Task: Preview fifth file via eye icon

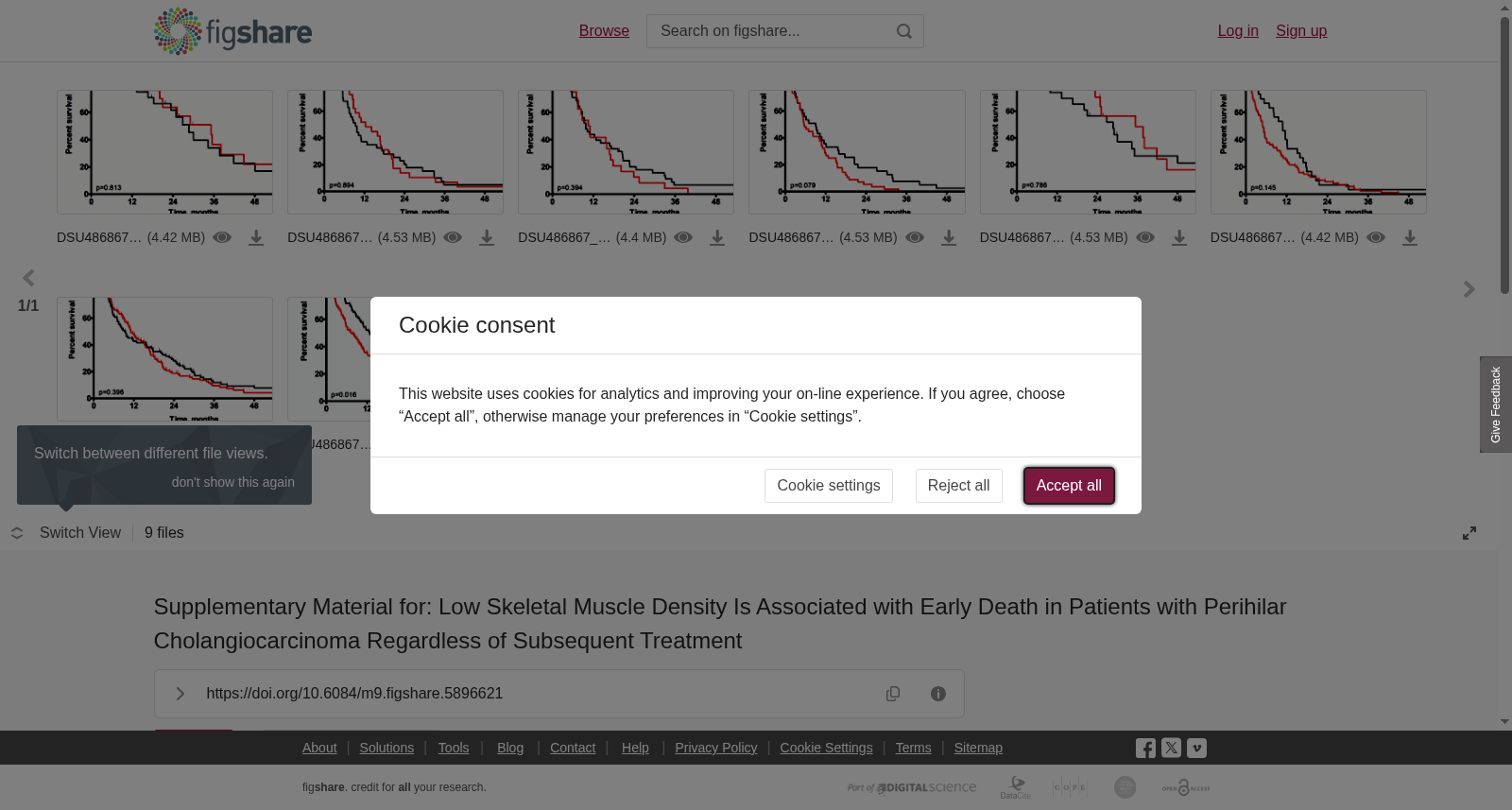Action: [x=1145, y=237]
